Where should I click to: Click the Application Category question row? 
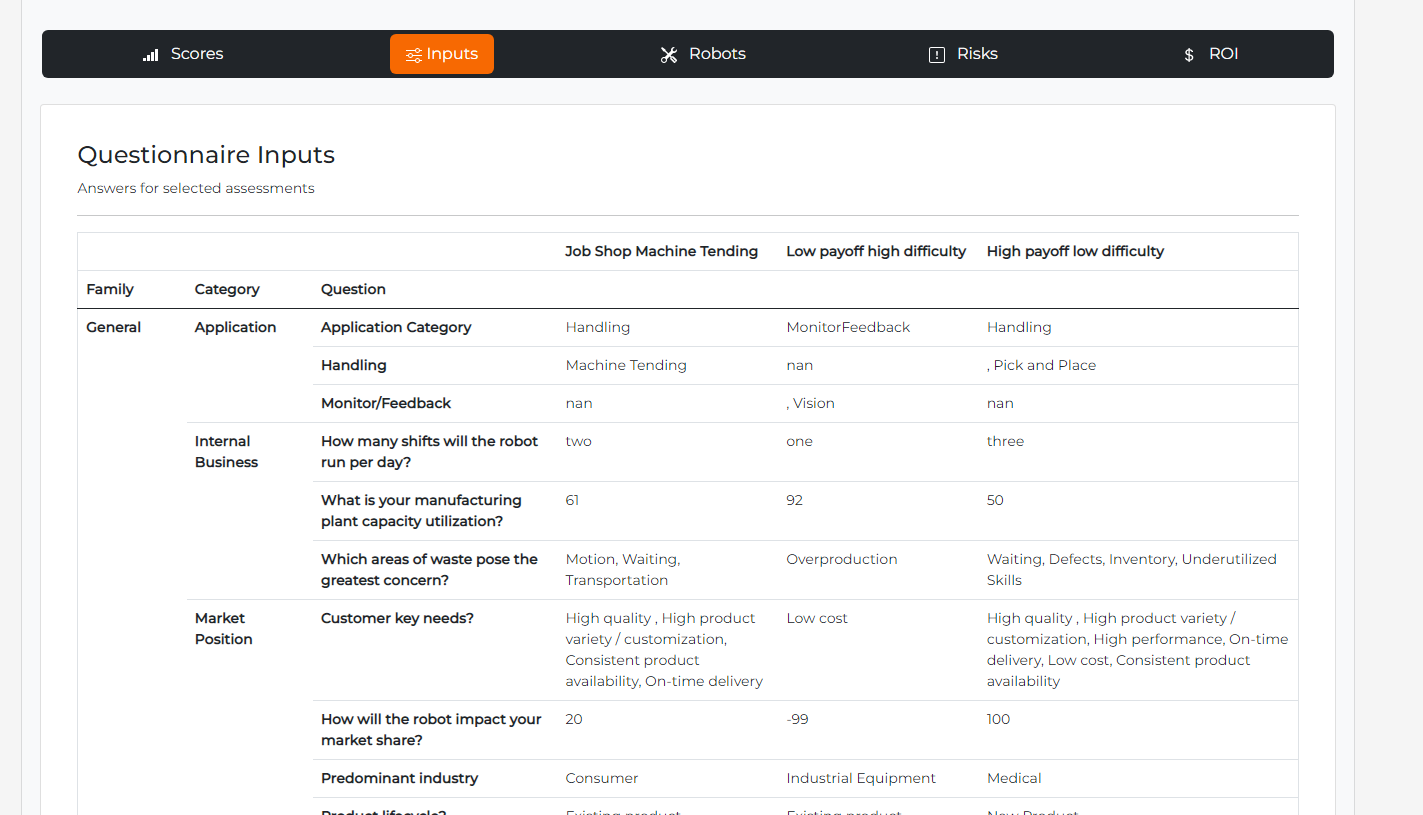click(396, 327)
